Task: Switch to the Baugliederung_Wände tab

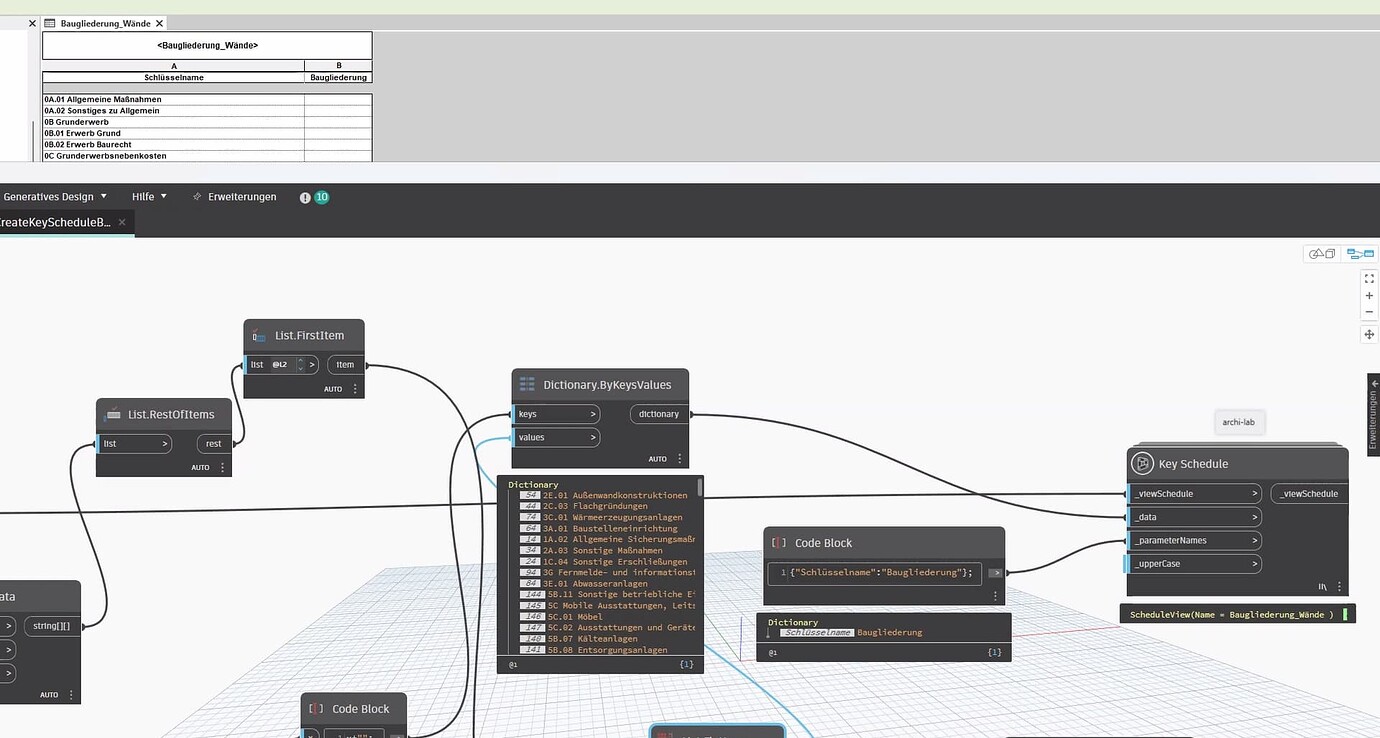Action: pyautogui.click(x=103, y=22)
